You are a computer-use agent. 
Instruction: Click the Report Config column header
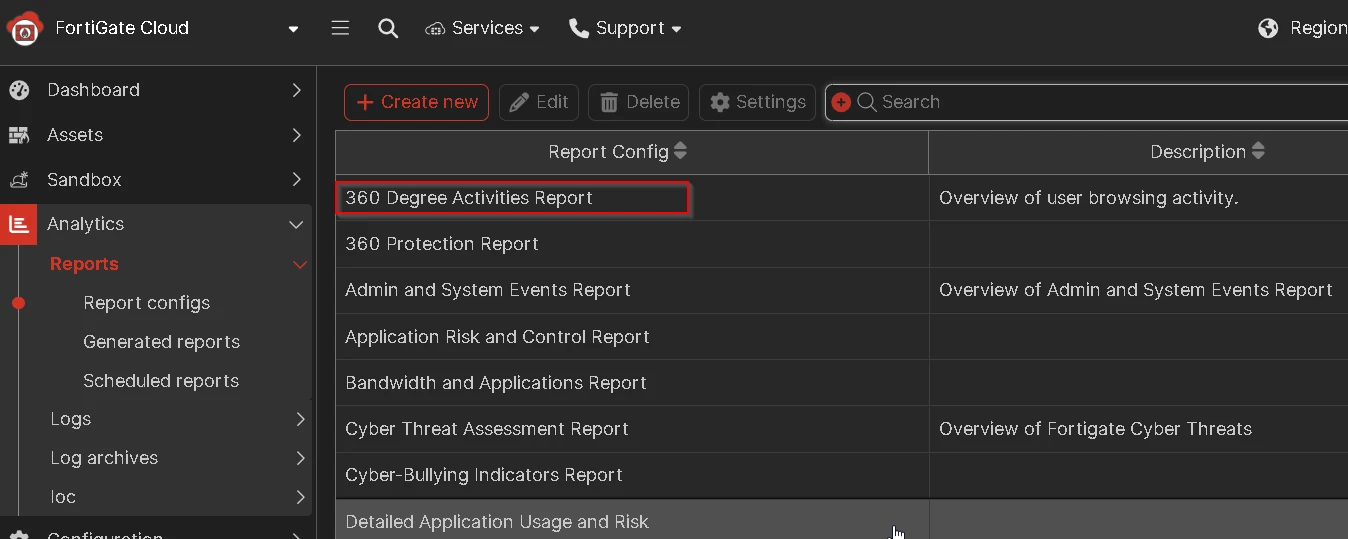point(632,152)
